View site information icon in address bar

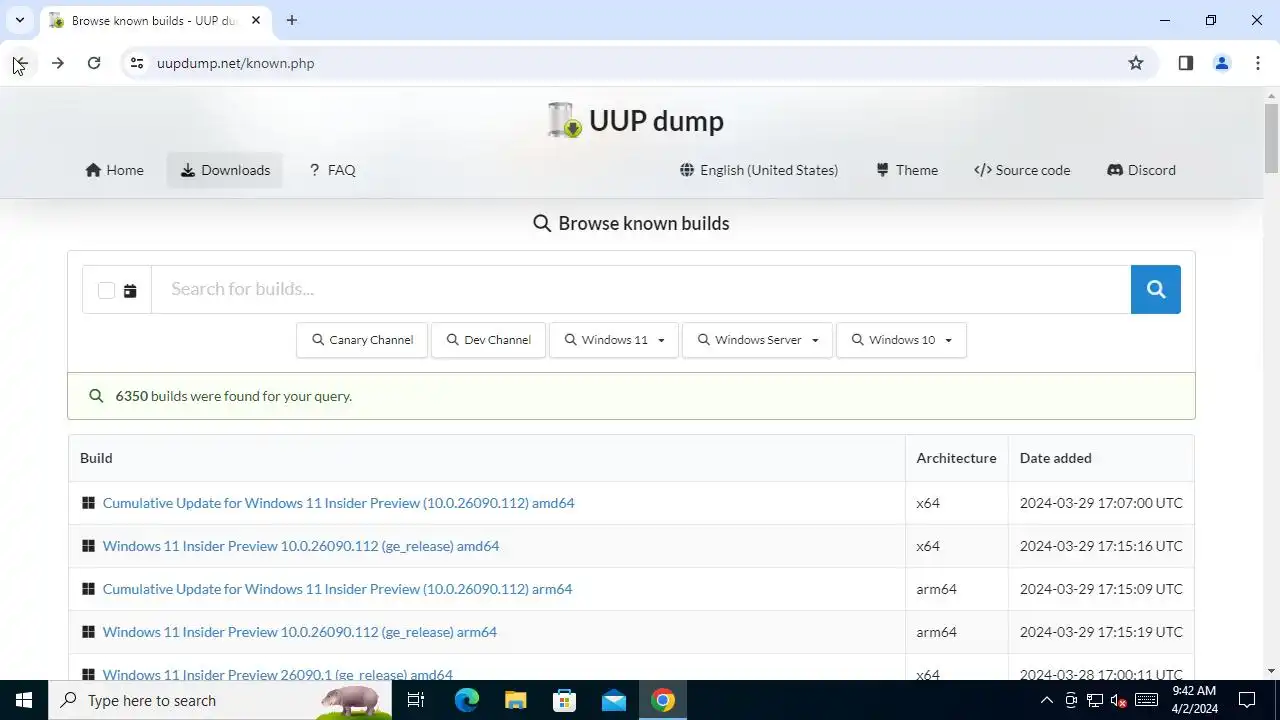click(137, 63)
